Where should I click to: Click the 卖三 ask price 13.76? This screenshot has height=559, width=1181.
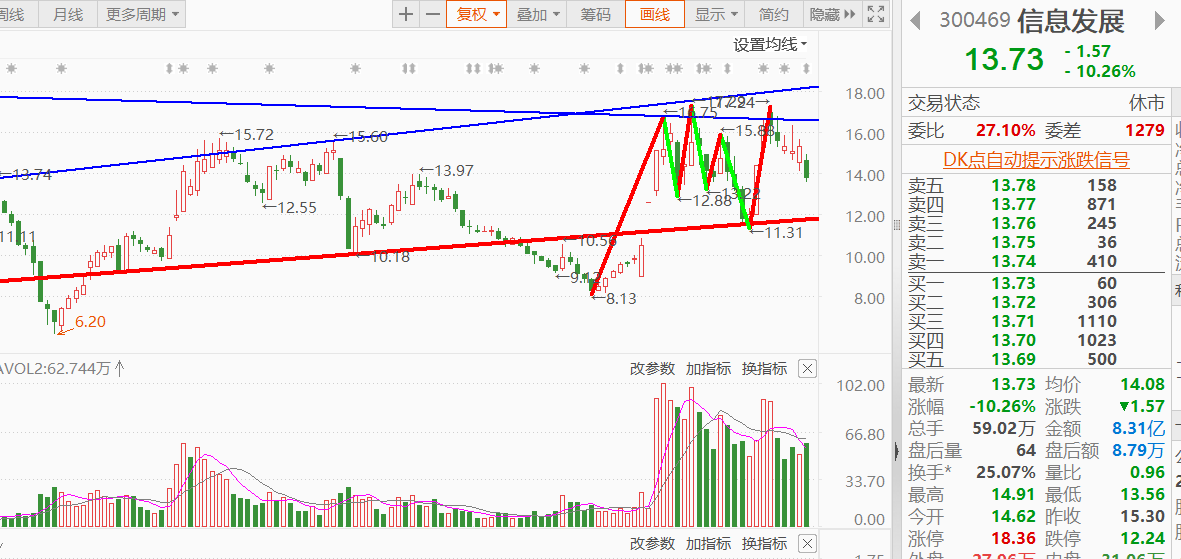click(1013, 223)
